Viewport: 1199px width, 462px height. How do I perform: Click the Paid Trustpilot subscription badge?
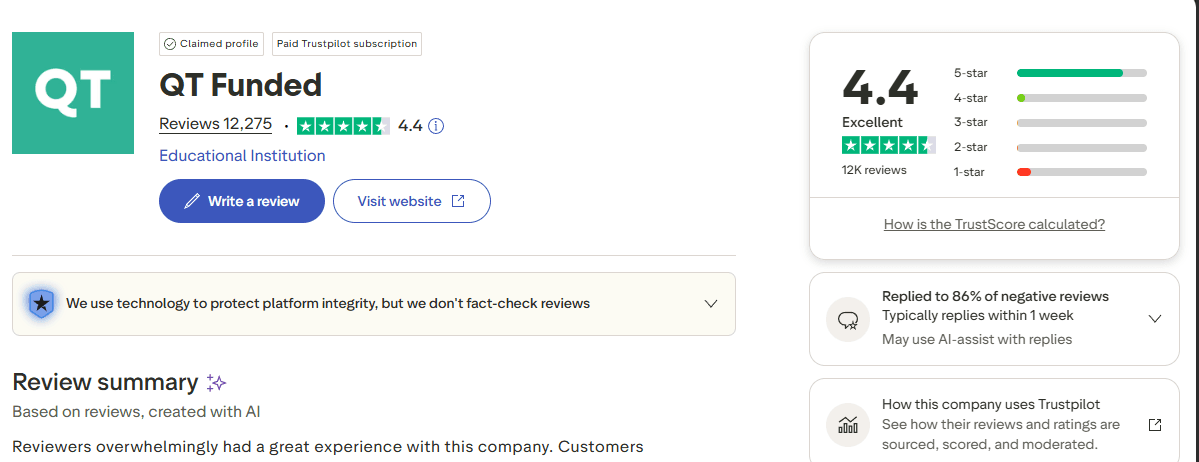pyautogui.click(x=346, y=44)
